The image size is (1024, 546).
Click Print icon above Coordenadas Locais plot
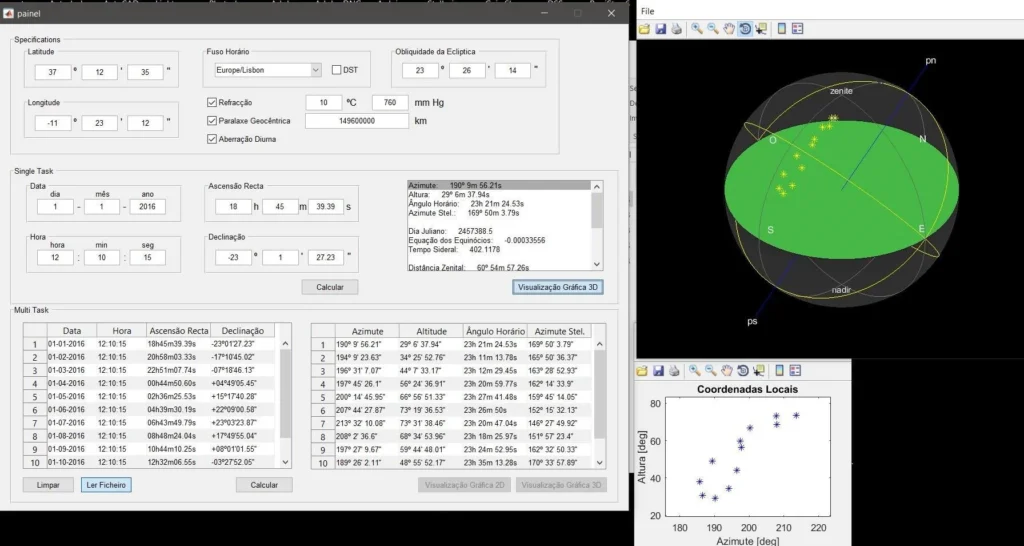pos(676,371)
